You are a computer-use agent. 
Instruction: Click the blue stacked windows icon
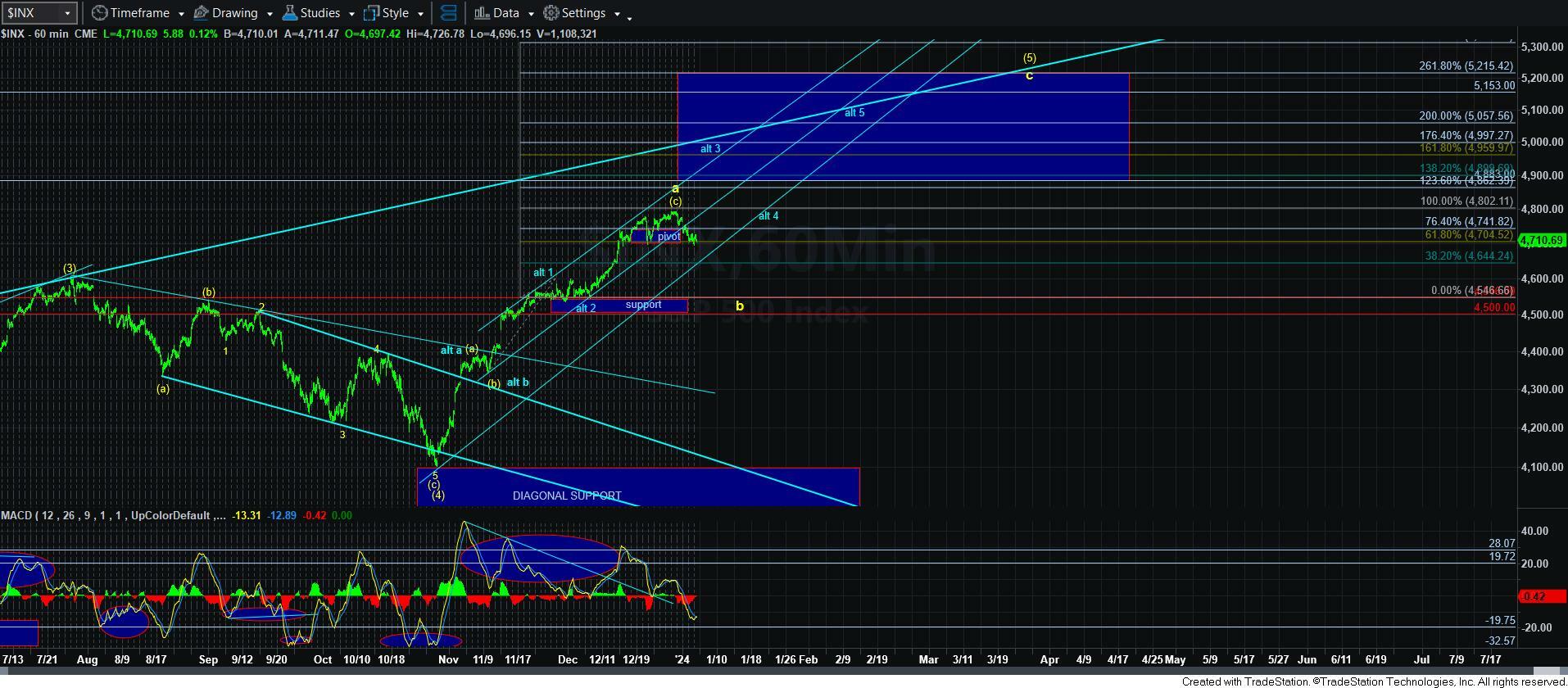click(448, 13)
